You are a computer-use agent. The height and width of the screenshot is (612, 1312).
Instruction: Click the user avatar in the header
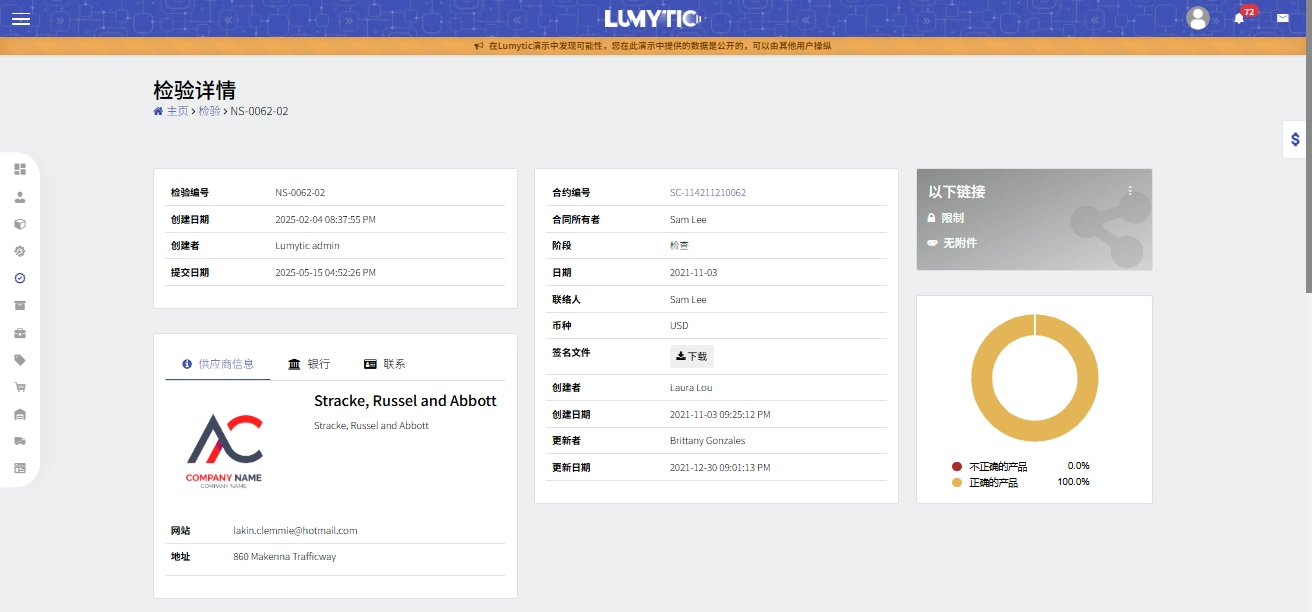pyautogui.click(x=1197, y=18)
